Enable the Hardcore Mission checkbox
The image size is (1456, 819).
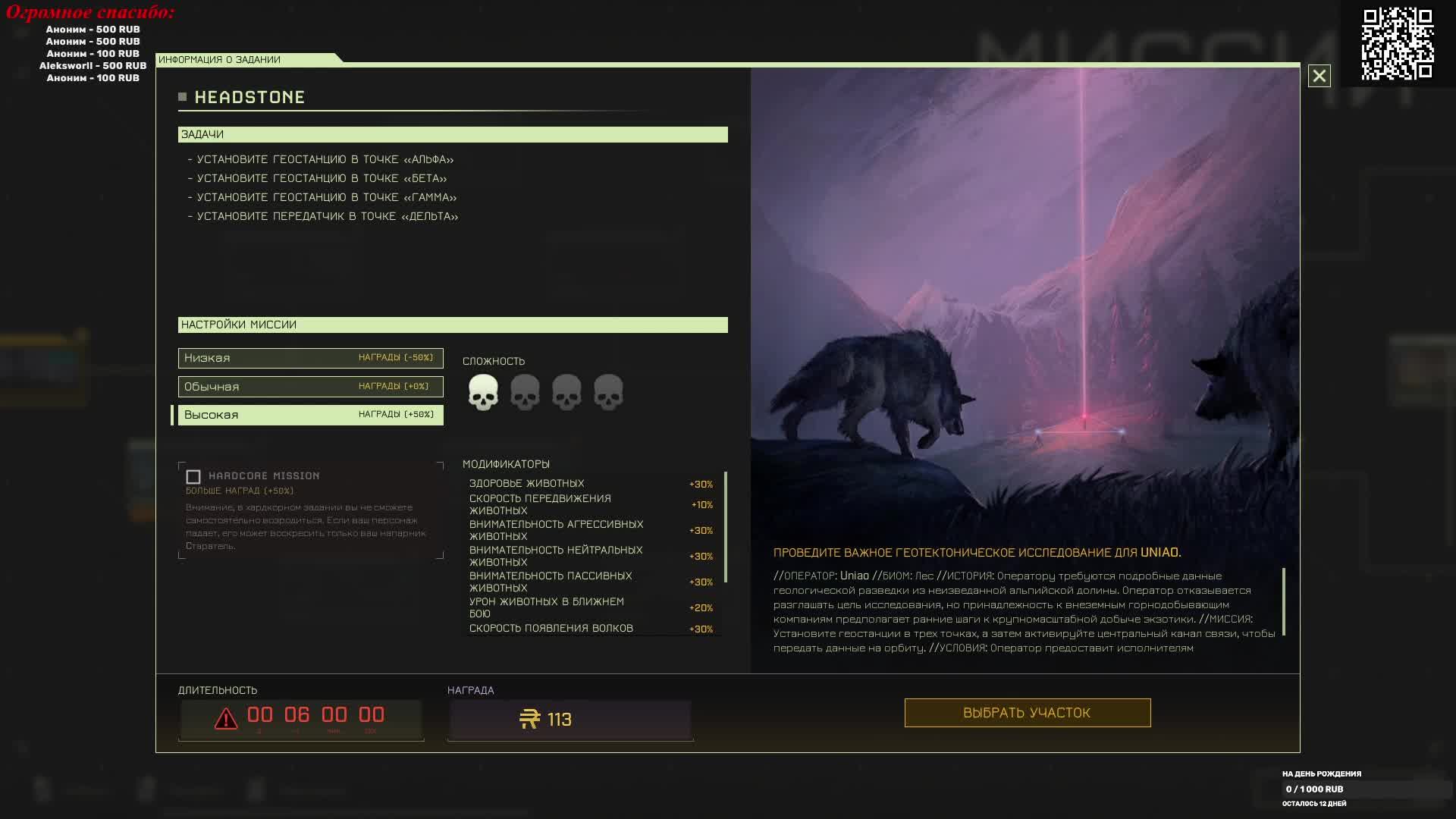coord(193,477)
